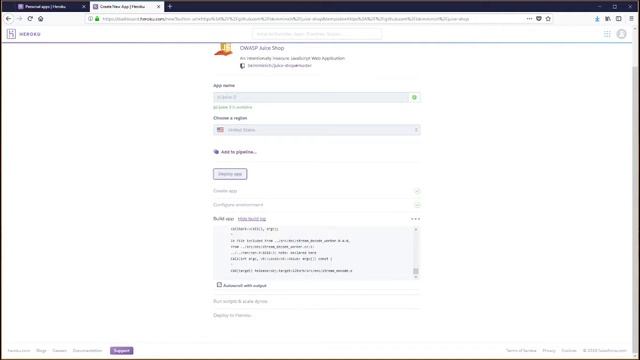Open the juice-shop GitHub repository link
The image size is (640, 360).
pos(280,66)
